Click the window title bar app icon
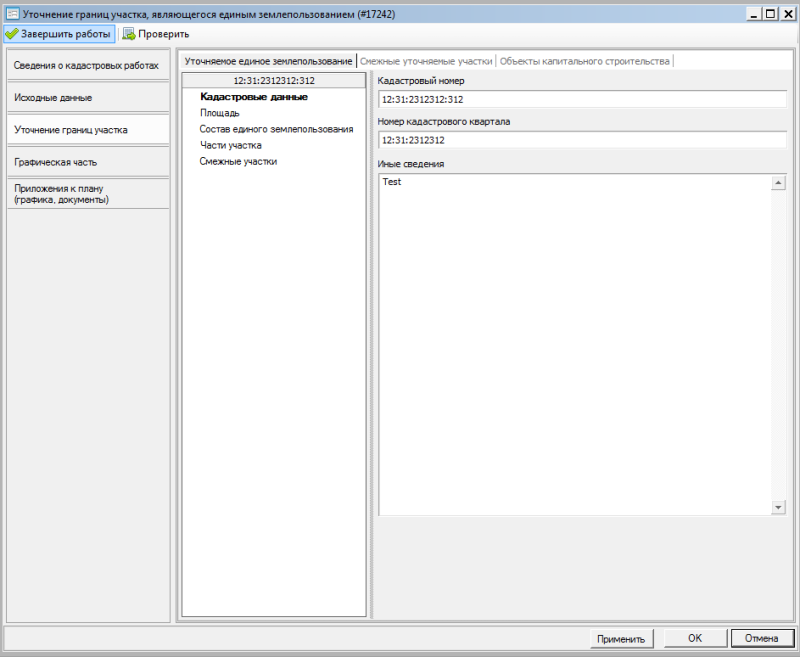 point(12,12)
